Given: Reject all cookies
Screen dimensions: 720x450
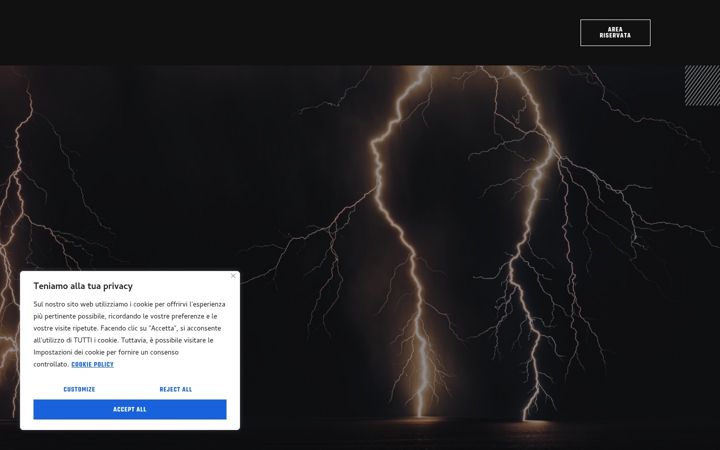Looking at the screenshot, I should click(x=176, y=389).
